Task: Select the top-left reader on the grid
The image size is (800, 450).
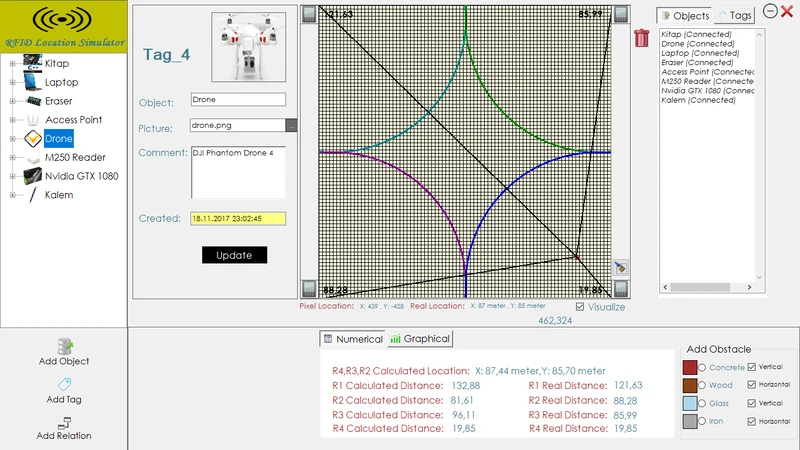Action: click(x=309, y=13)
